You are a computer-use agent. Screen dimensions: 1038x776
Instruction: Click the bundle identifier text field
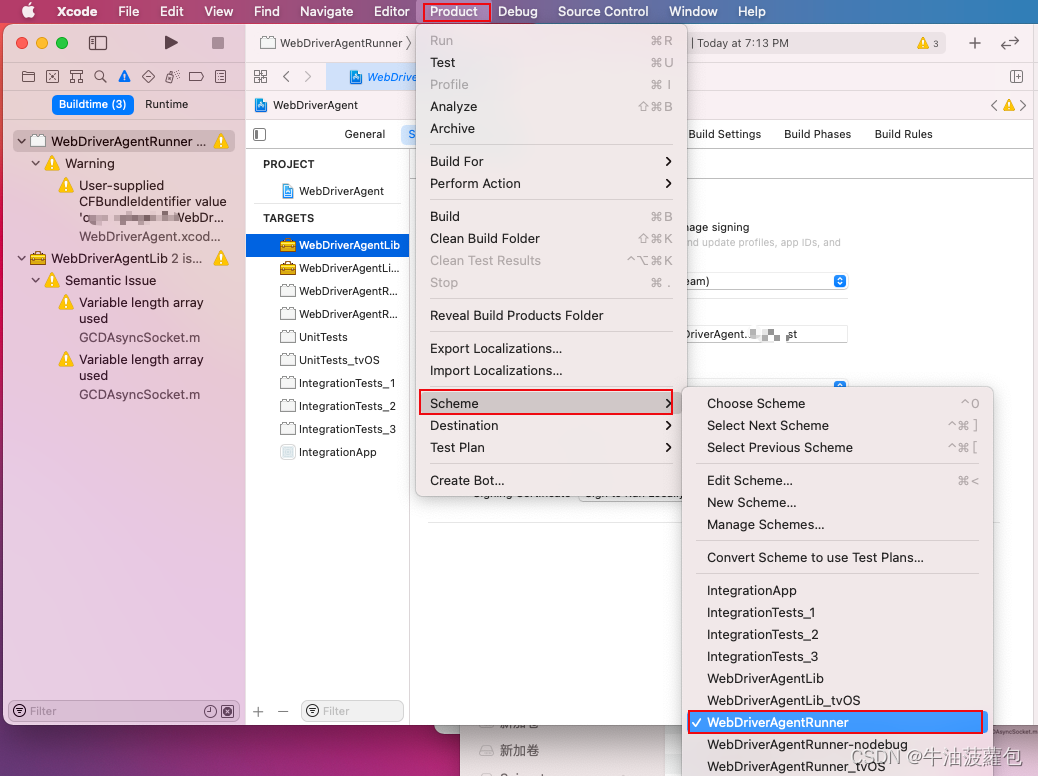[x=767, y=334]
